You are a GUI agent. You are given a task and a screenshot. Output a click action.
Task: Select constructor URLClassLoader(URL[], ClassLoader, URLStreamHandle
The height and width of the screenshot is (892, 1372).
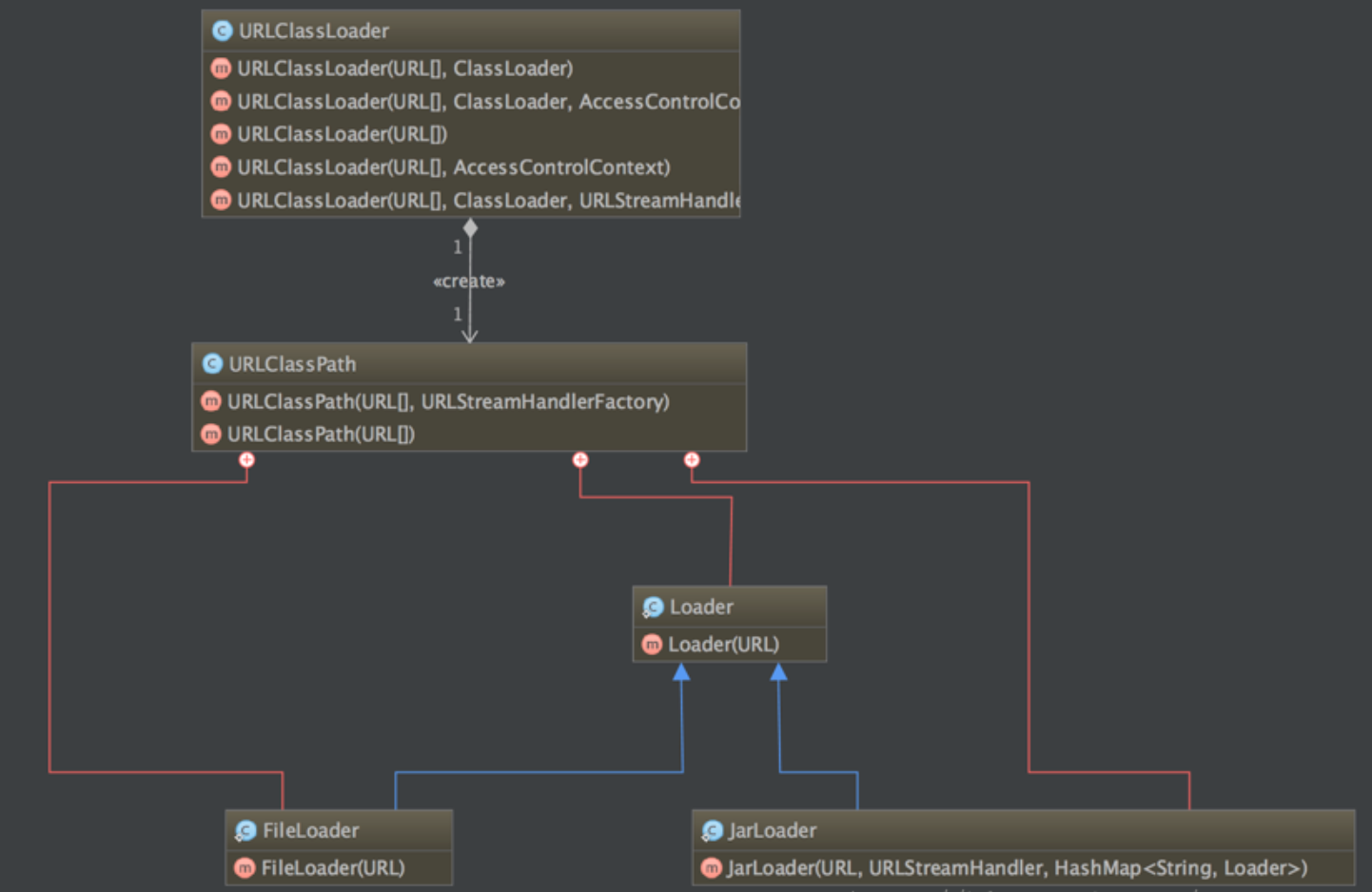[488, 201]
